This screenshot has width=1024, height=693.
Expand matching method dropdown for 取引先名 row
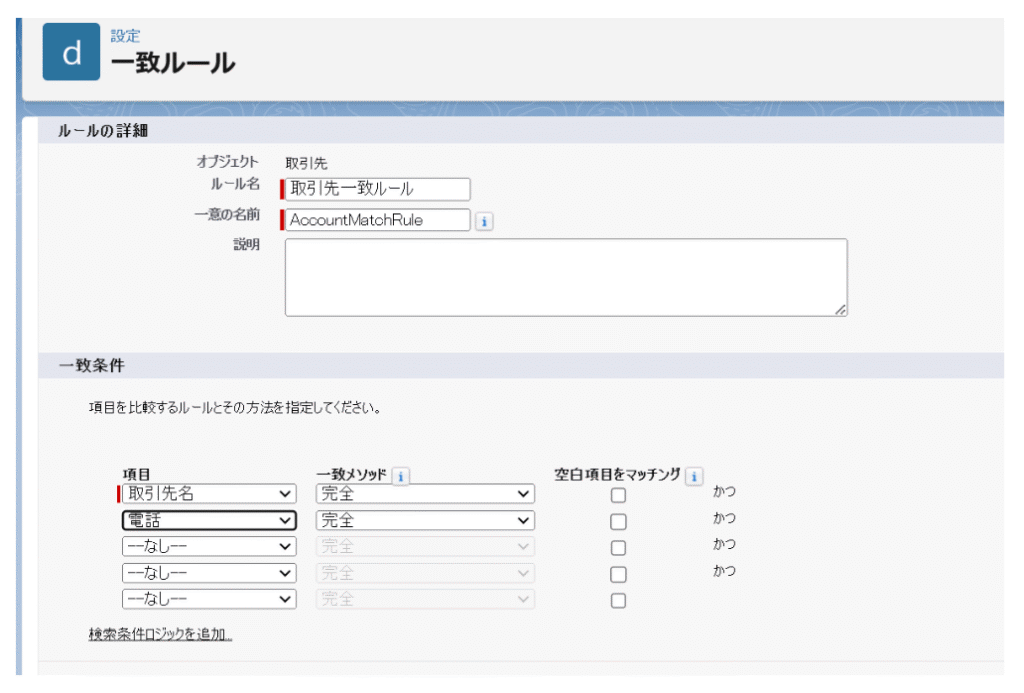(x=425, y=494)
